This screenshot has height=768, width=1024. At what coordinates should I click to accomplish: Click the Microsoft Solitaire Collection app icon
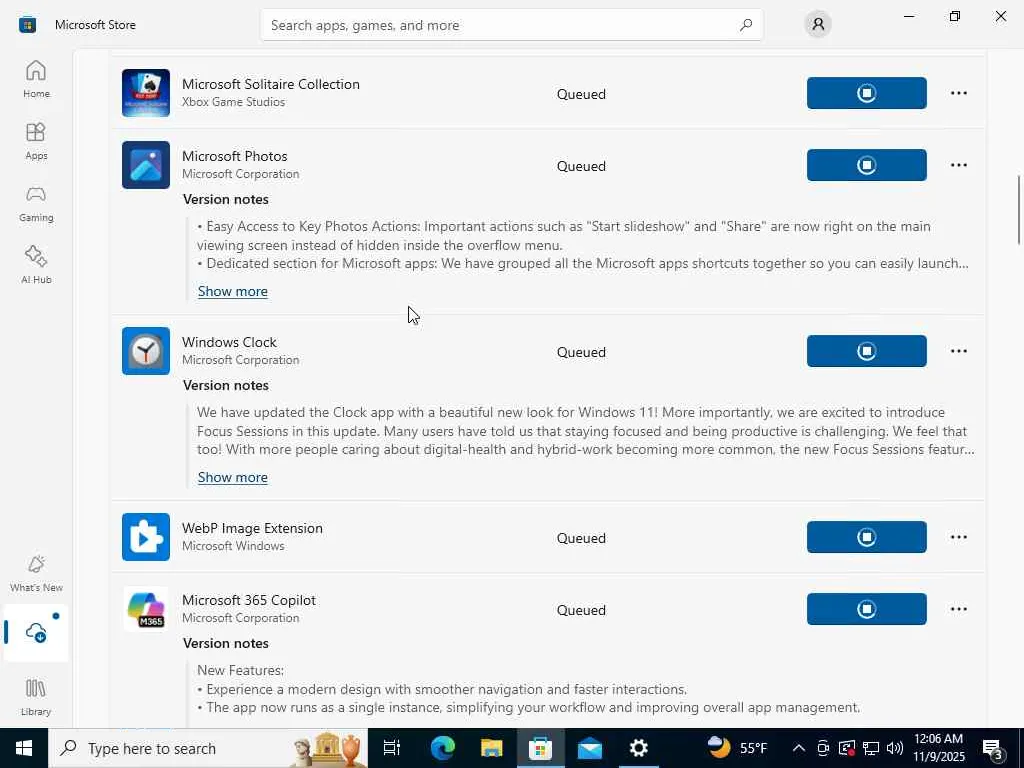click(146, 93)
